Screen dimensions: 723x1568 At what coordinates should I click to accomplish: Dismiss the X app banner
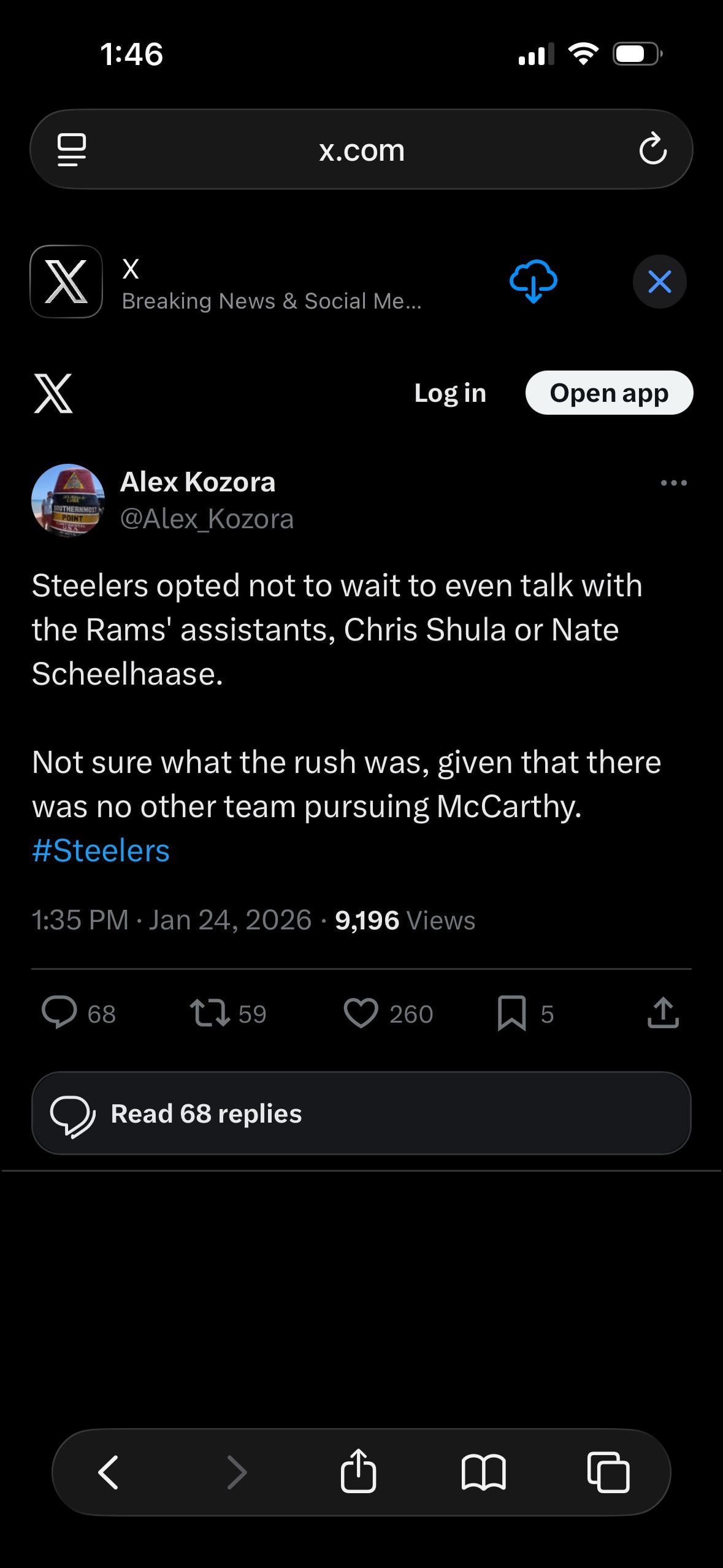point(659,282)
